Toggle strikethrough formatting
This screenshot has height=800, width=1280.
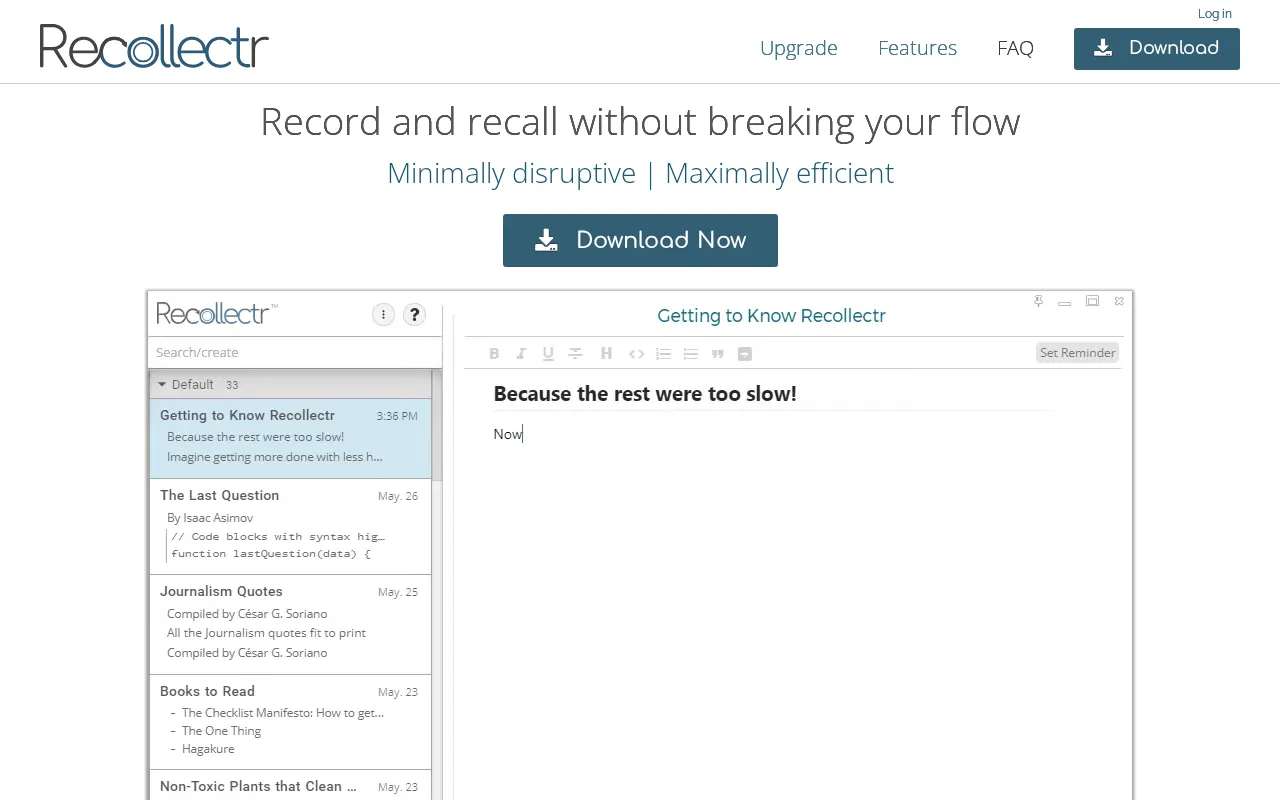576,353
